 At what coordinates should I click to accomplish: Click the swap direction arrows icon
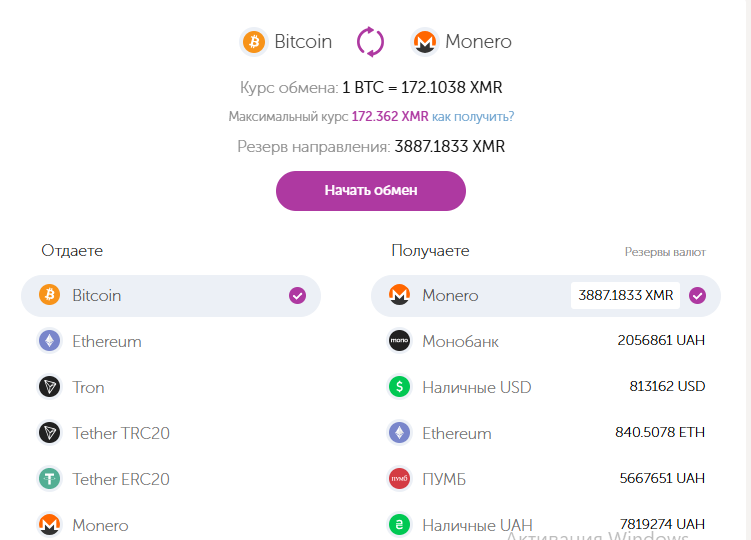371,42
